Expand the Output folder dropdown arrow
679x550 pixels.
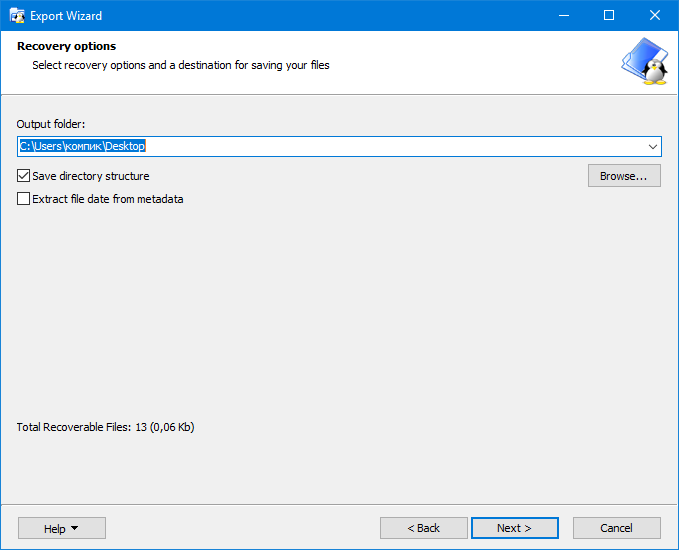click(653, 147)
